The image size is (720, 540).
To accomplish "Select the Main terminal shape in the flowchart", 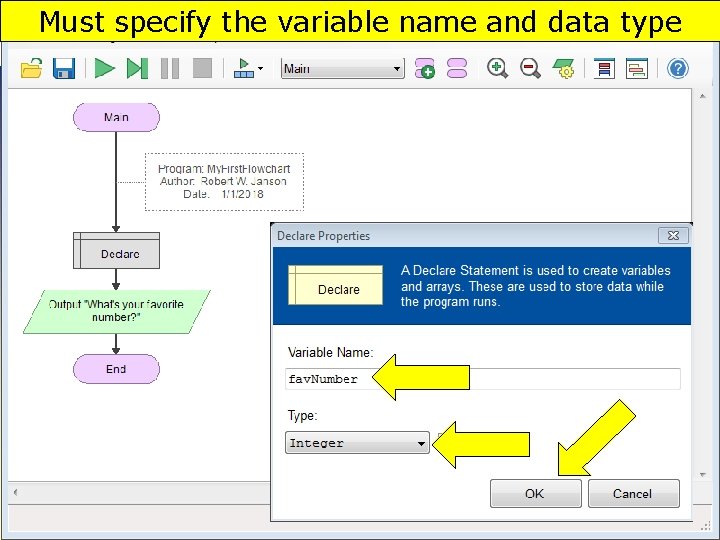I will coord(116,117).
